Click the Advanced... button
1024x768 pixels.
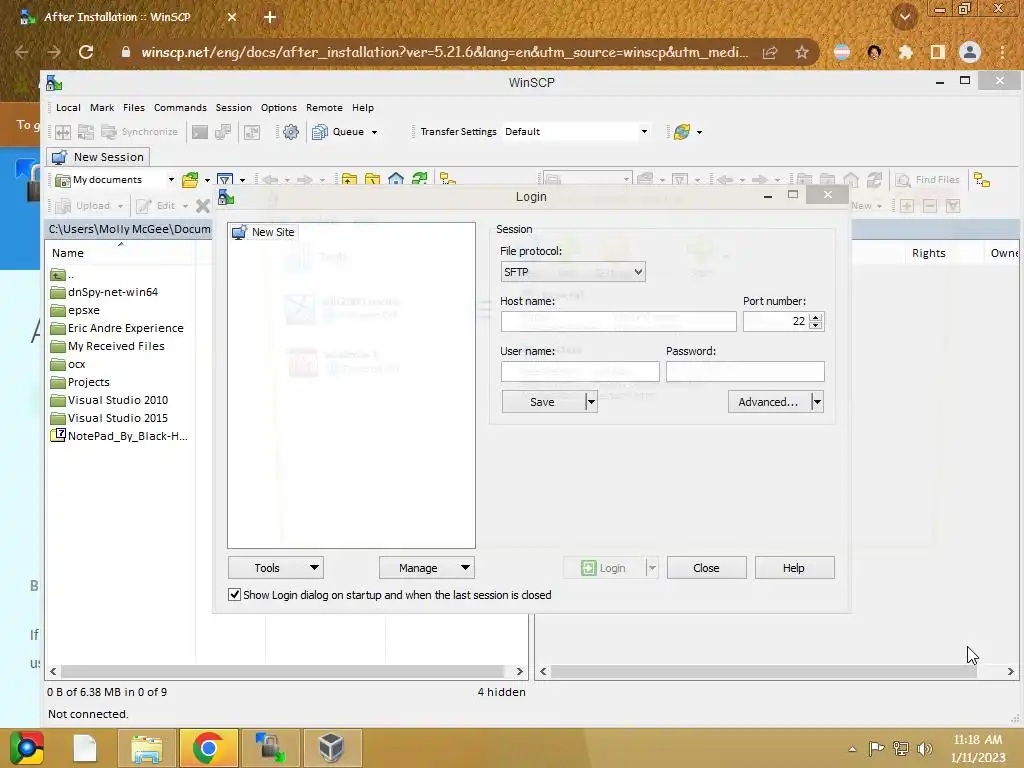tap(769, 402)
